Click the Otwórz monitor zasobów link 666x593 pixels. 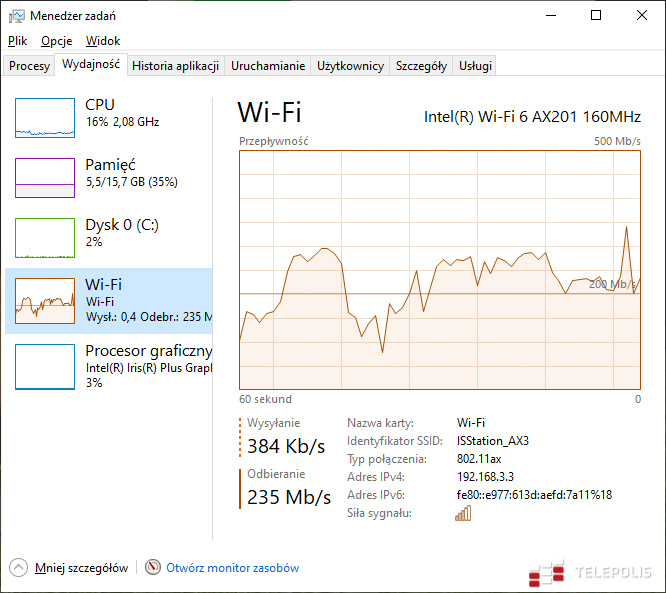click(232, 568)
